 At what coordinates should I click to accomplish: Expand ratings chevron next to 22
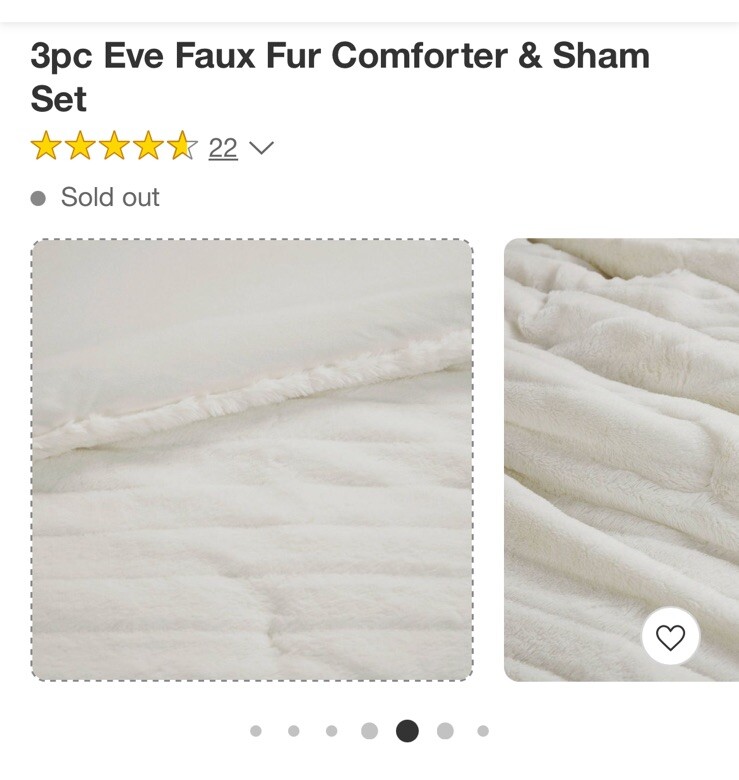[261, 148]
